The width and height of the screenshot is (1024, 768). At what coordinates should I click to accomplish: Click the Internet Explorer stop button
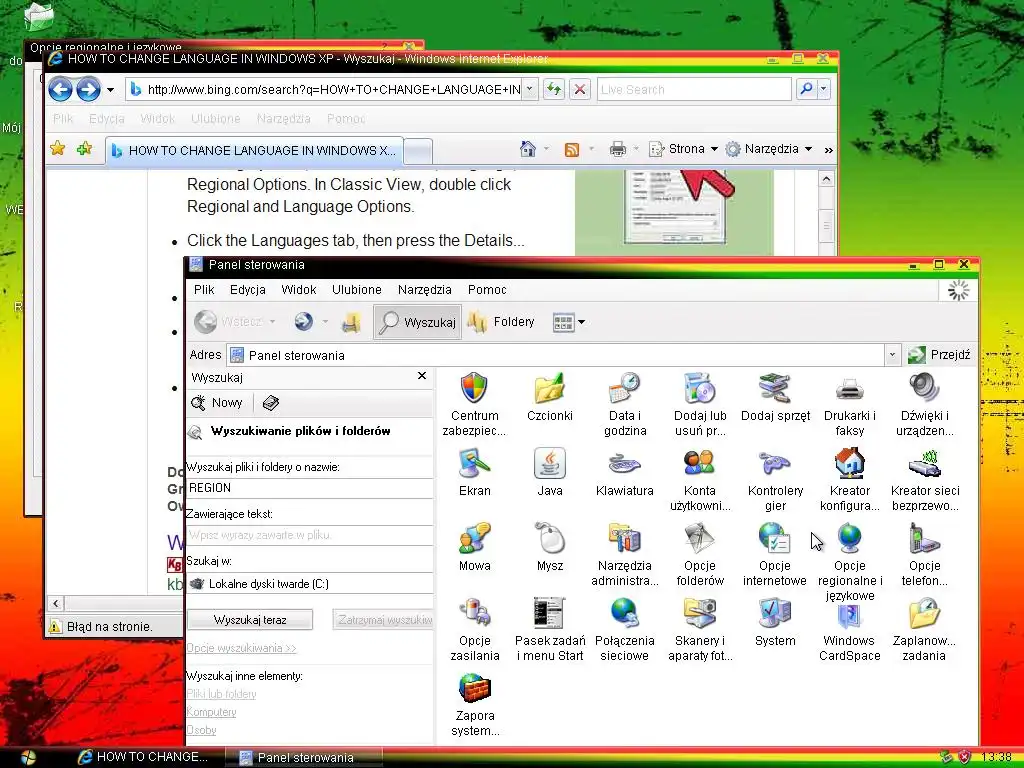click(579, 89)
